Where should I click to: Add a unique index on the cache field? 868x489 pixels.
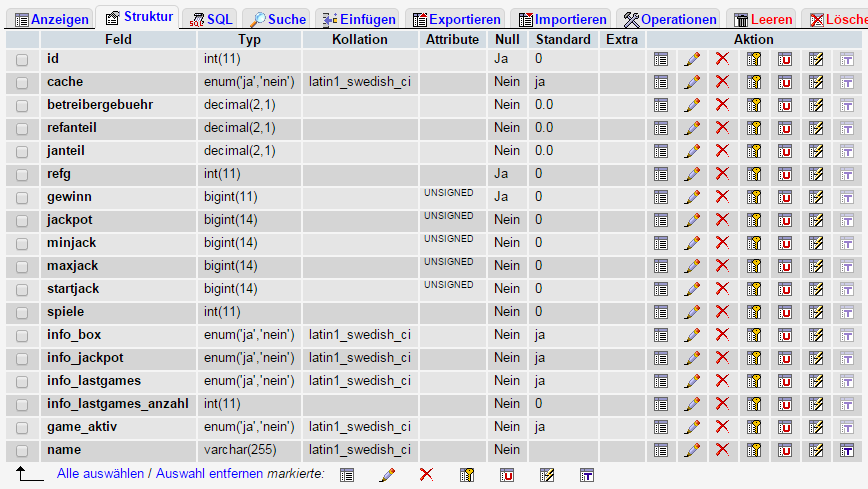point(785,82)
